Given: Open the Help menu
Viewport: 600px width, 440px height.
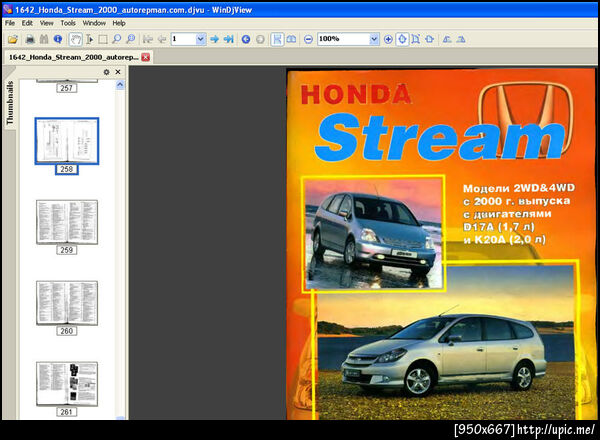Looking at the screenshot, I should 119,23.
